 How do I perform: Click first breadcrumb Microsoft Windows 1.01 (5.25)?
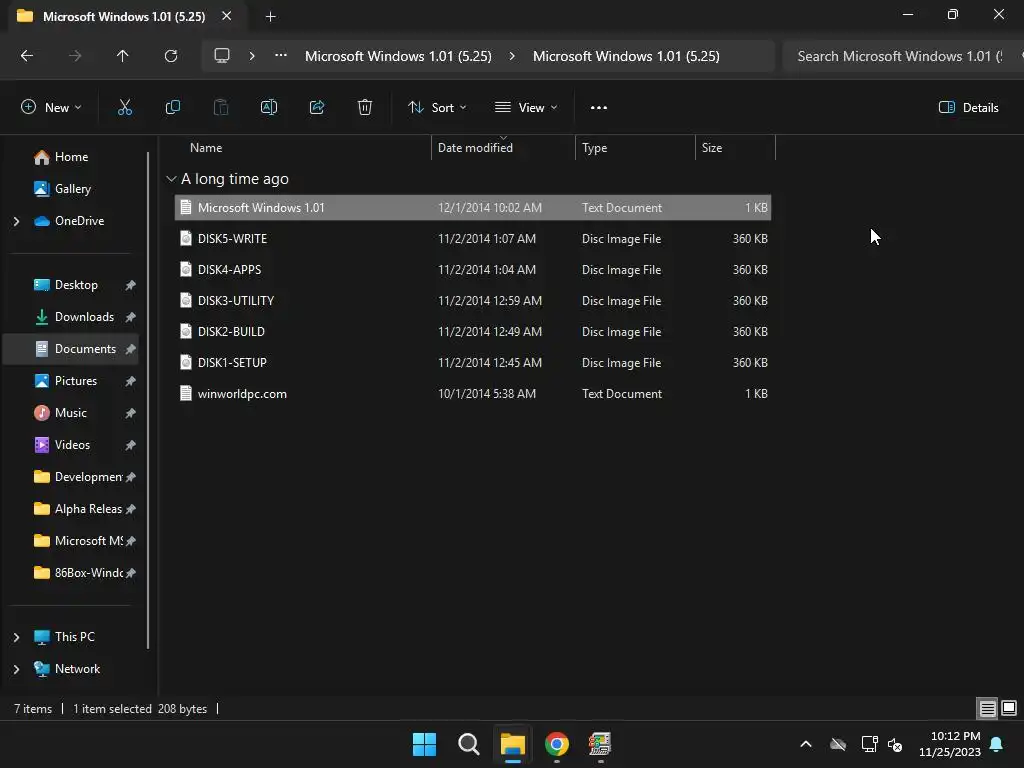(x=398, y=56)
